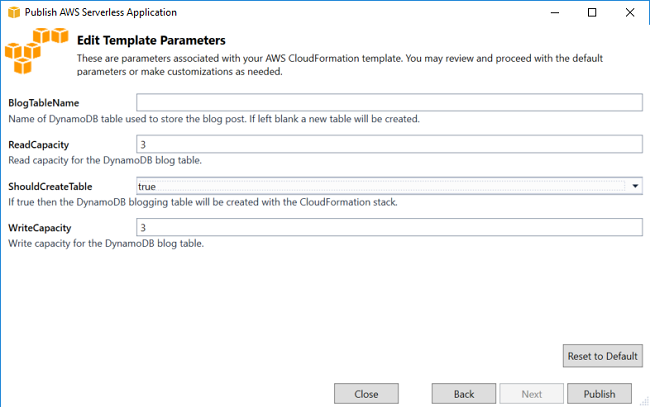
Task: Click the orange AWS cubes logo
Action: tap(37, 51)
